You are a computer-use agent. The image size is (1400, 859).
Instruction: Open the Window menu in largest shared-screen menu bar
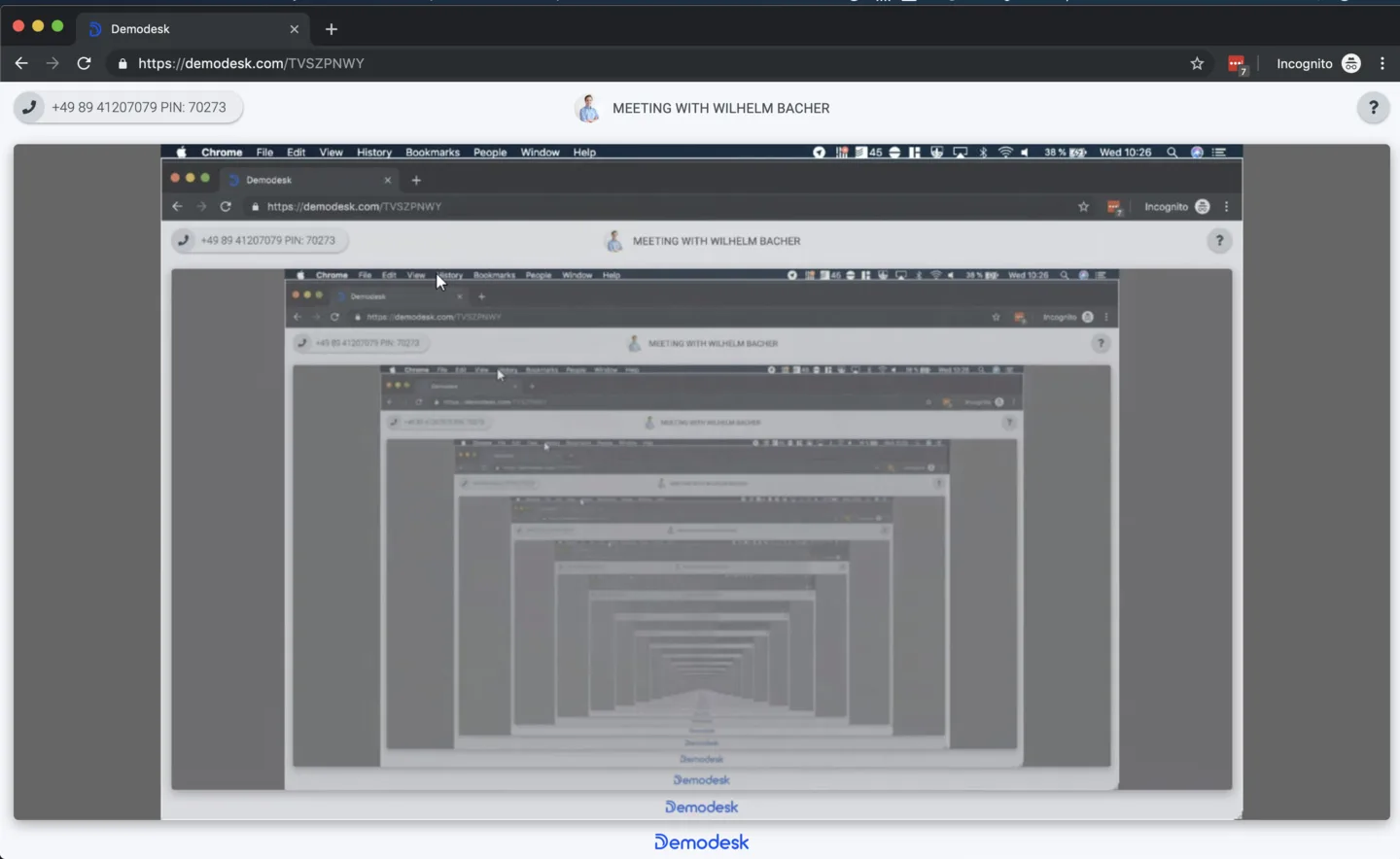point(540,153)
